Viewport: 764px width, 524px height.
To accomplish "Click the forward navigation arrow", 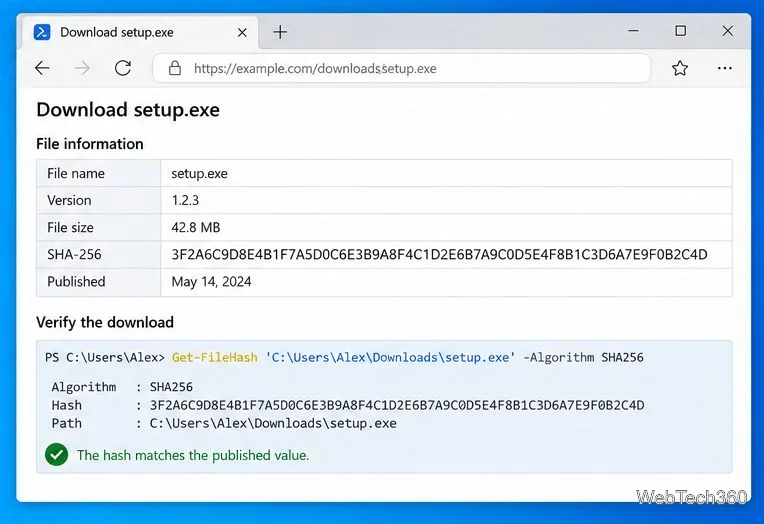I will [82, 68].
